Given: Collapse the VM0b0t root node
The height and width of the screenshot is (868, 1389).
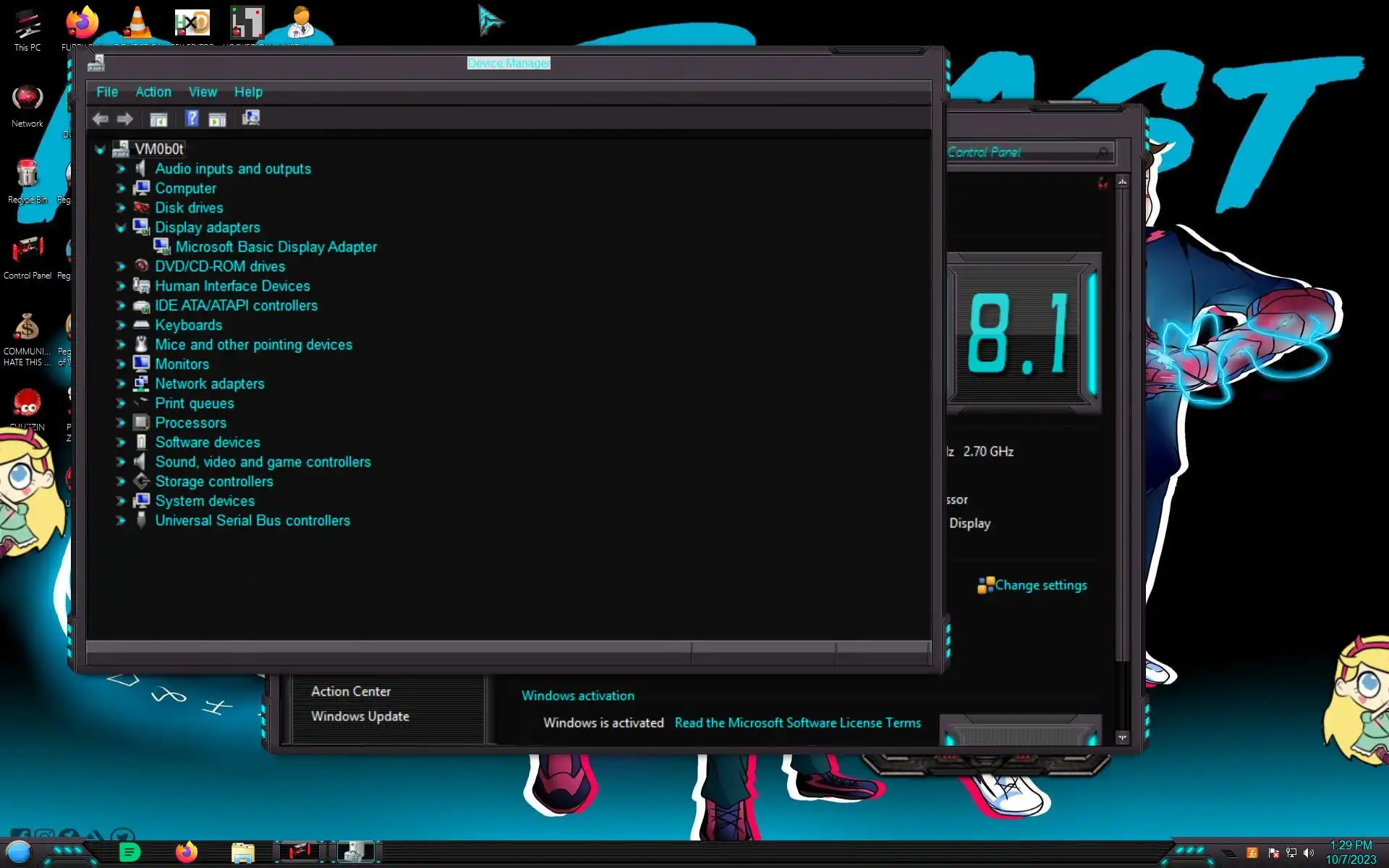Looking at the screenshot, I should (x=100, y=150).
